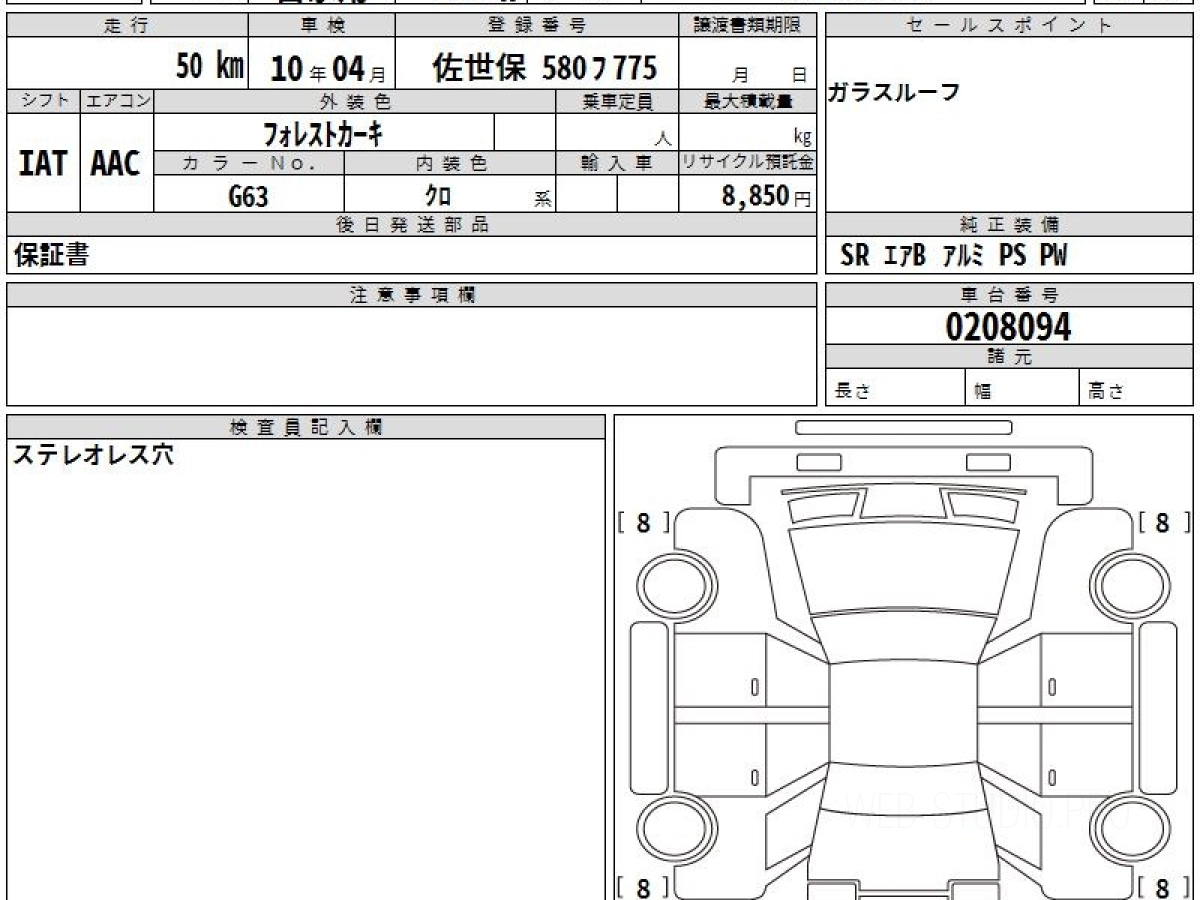Click the windshield in the car diagram

coord(904,570)
